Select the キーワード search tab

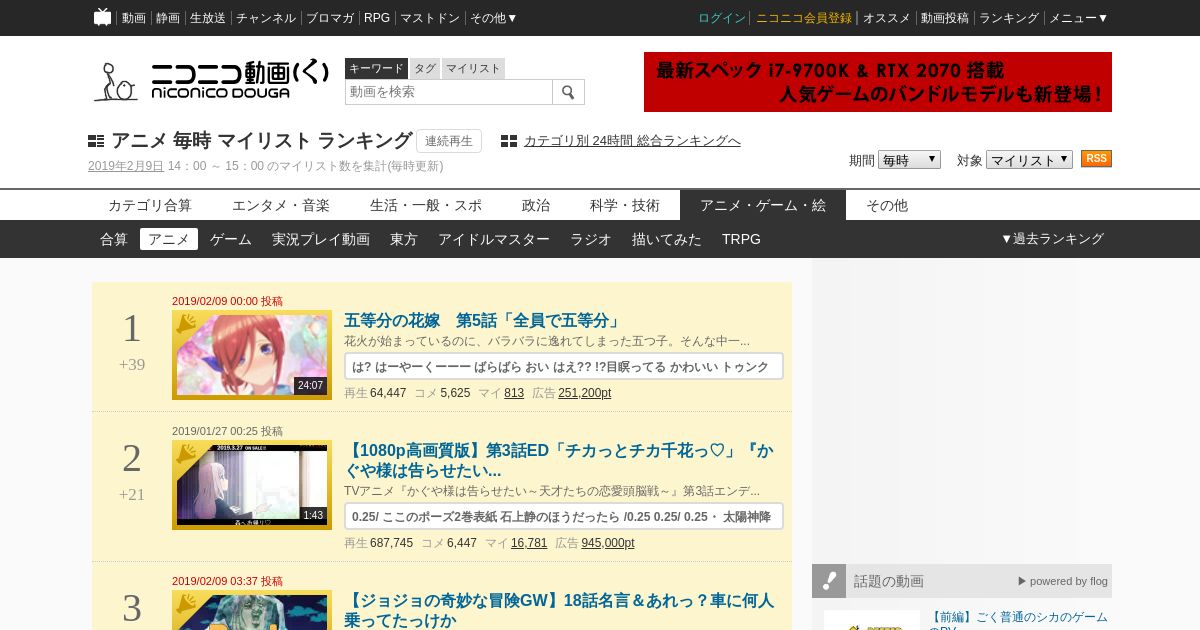click(x=376, y=68)
